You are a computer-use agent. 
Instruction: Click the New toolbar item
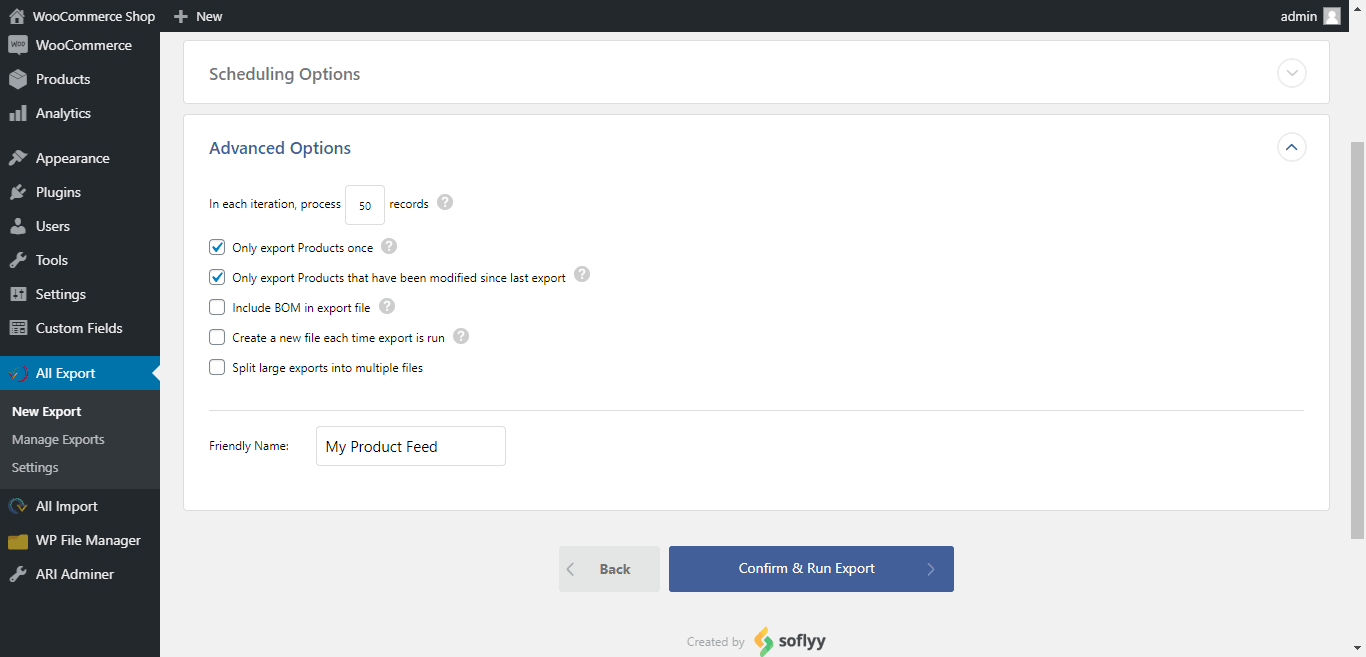(209, 16)
